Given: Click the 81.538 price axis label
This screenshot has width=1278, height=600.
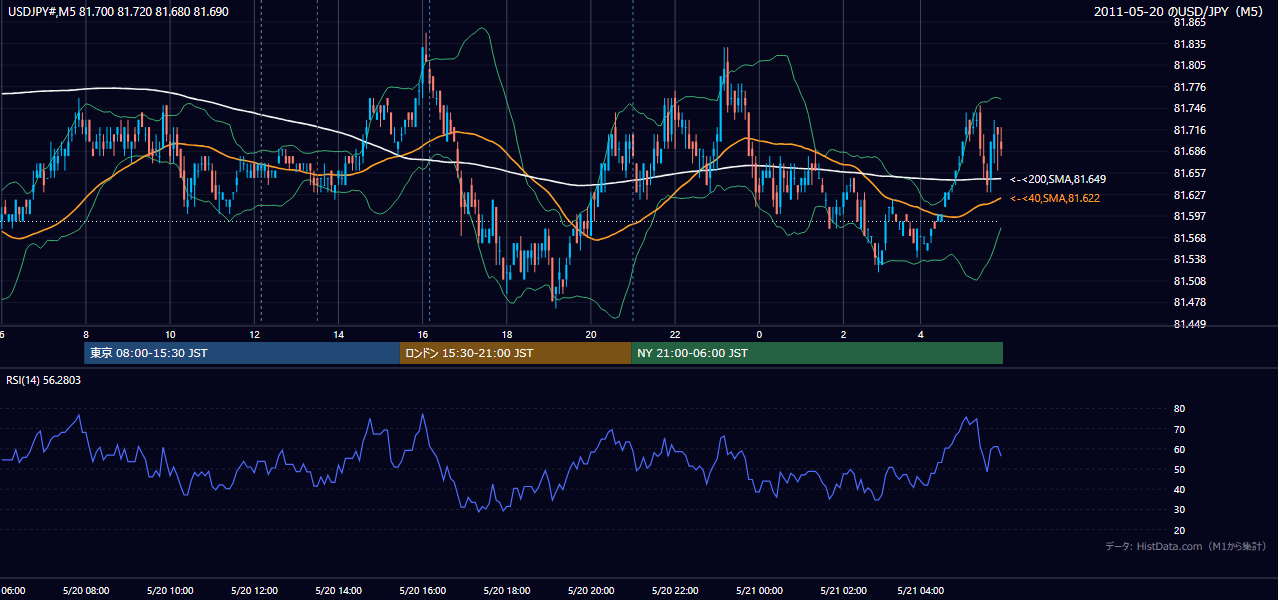Looking at the screenshot, I should click(1188, 259).
